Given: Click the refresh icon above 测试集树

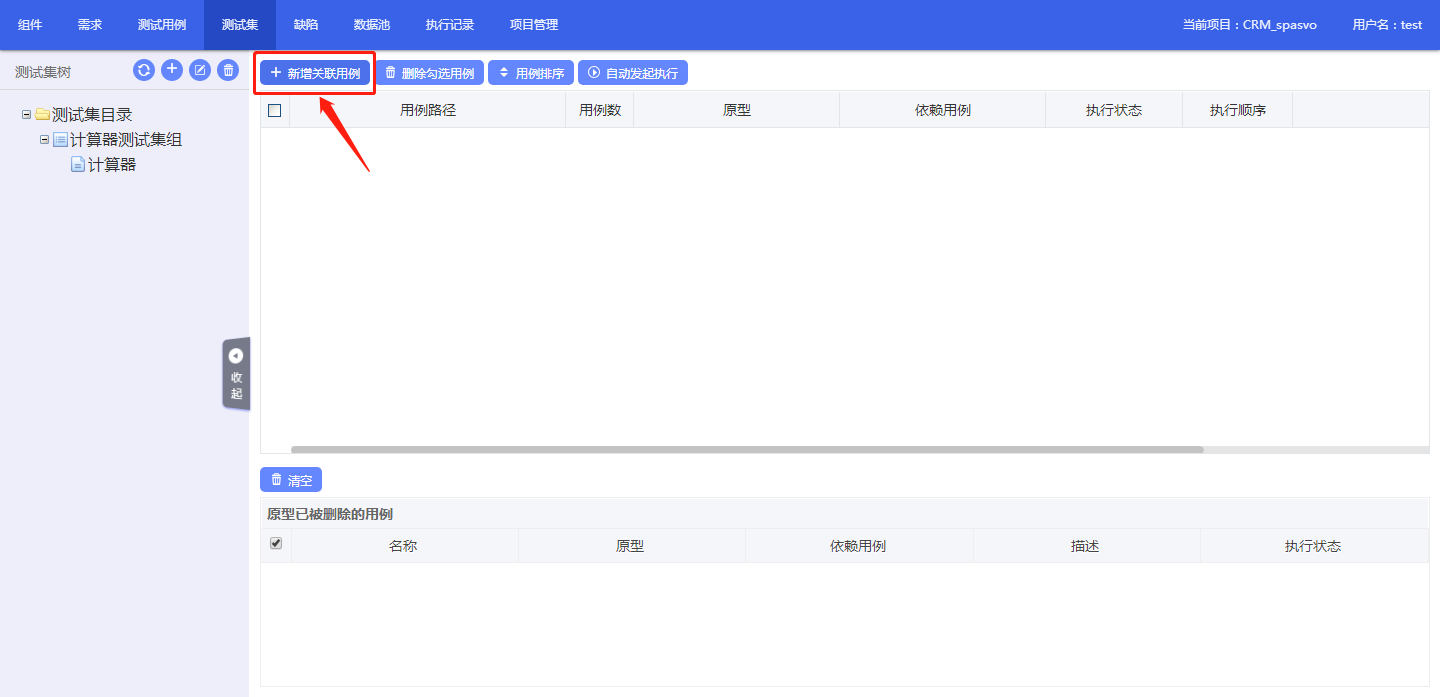Looking at the screenshot, I should click(x=143, y=69).
